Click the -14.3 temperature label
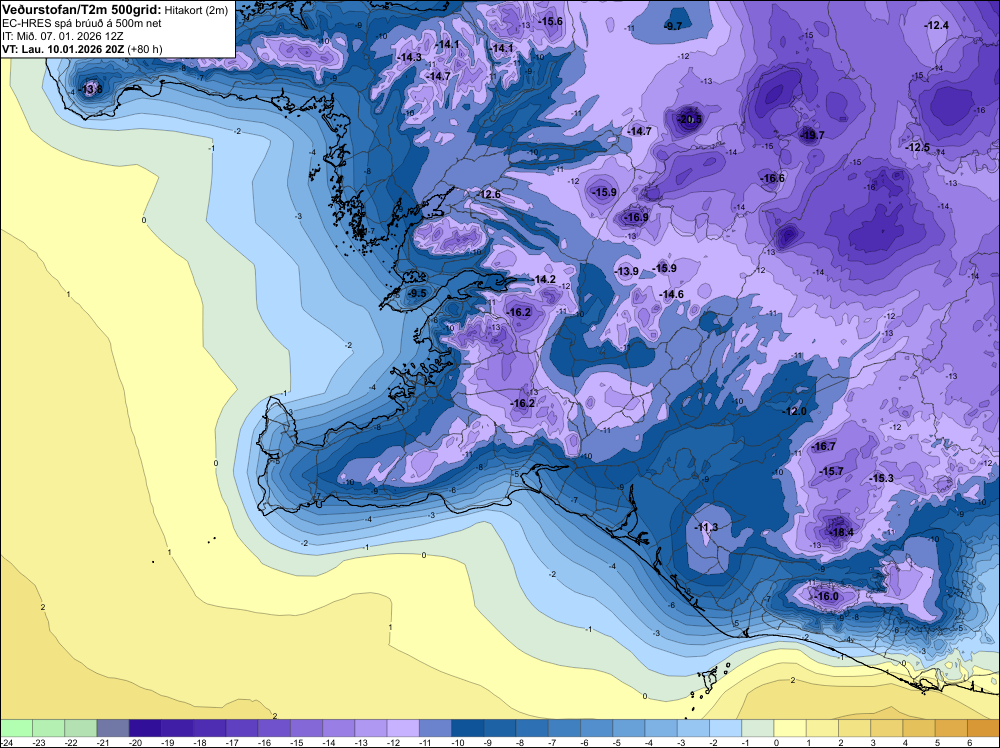This screenshot has height=748, width=1000. coord(409,57)
